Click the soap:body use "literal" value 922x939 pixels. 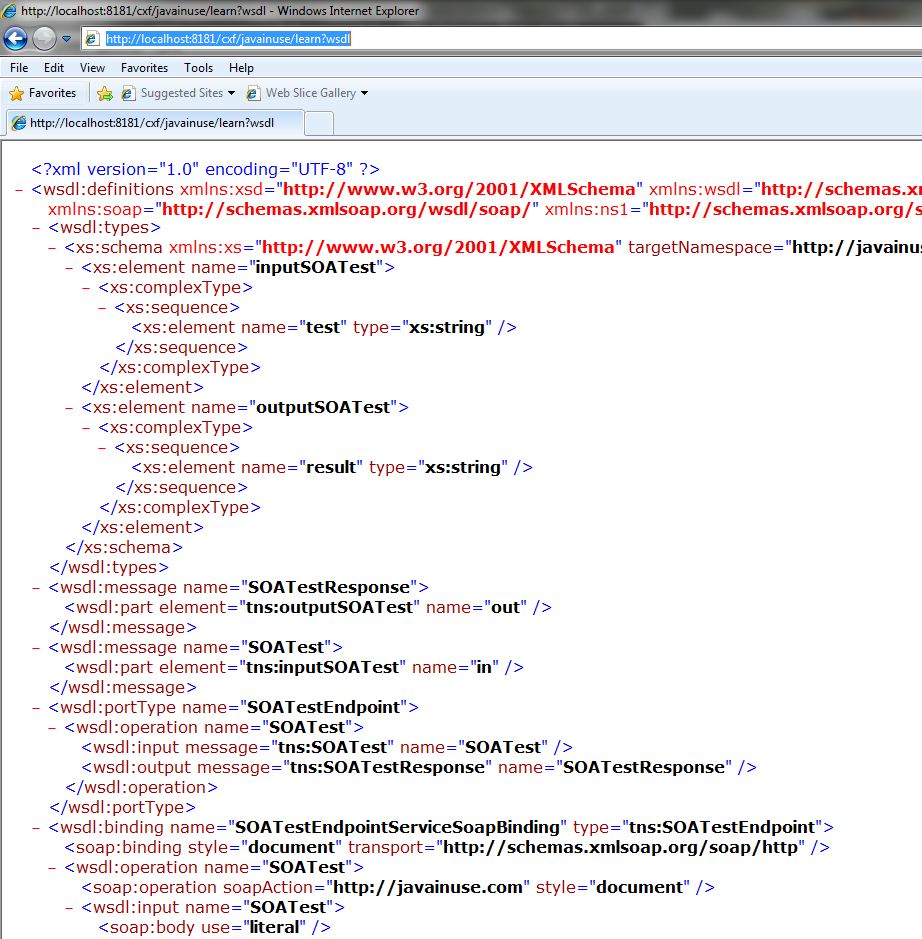pos(274,927)
